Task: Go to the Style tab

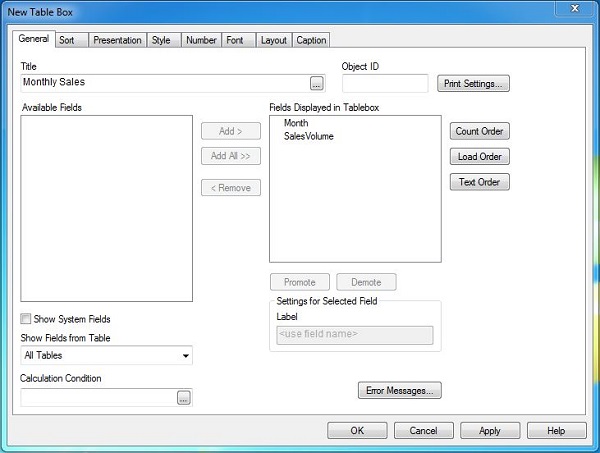Action: pyautogui.click(x=161, y=40)
